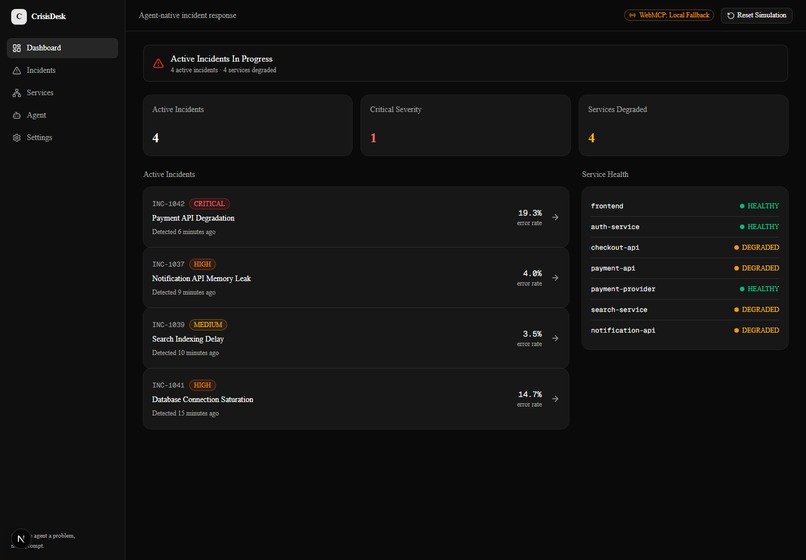The height and width of the screenshot is (560, 806).
Task: Click the 3.5% error rate value
Action: pyautogui.click(x=532, y=334)
